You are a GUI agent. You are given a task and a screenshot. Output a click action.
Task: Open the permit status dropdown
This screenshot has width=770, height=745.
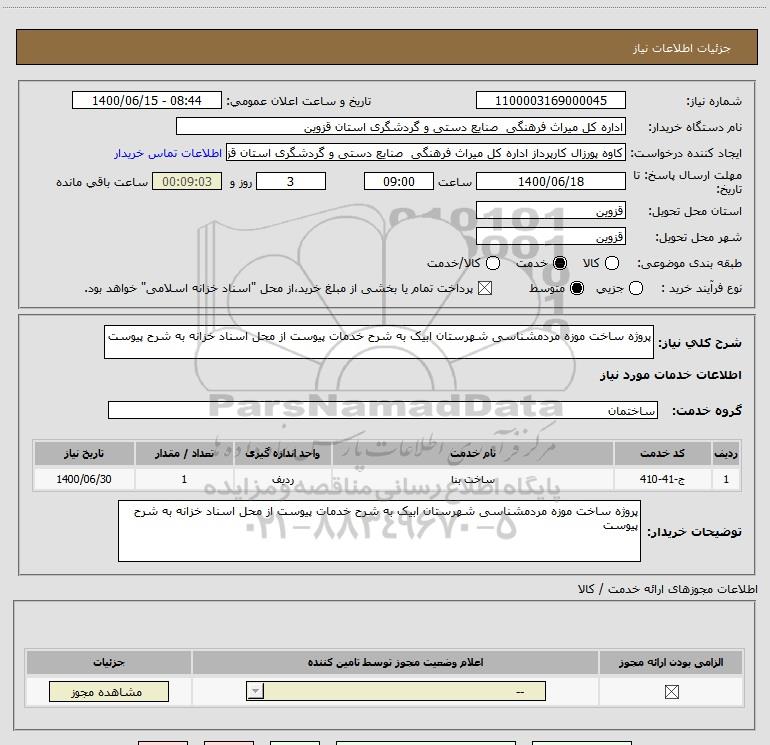(x=396, y=691)
